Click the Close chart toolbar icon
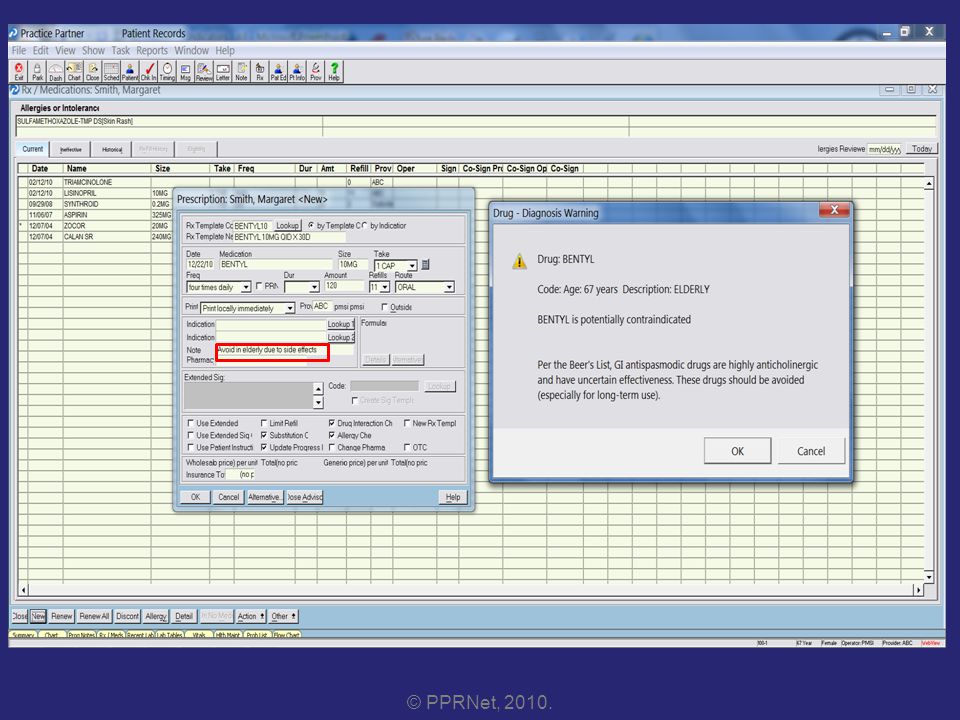This screenshot has width=960, height=720. point(92,71)
